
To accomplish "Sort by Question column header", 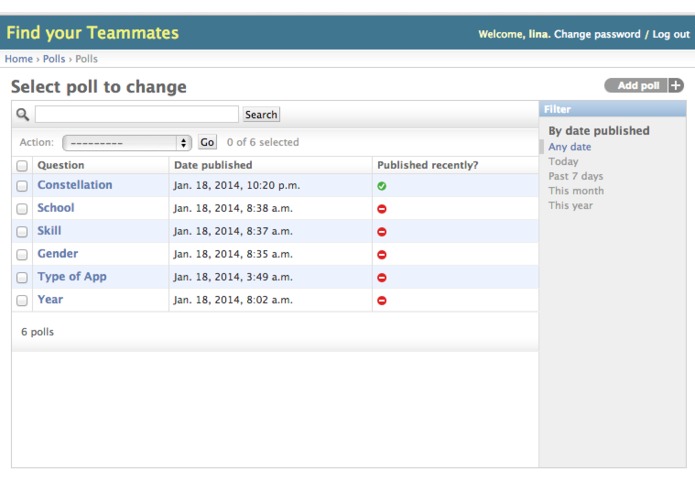I will [x=61, y=165].
